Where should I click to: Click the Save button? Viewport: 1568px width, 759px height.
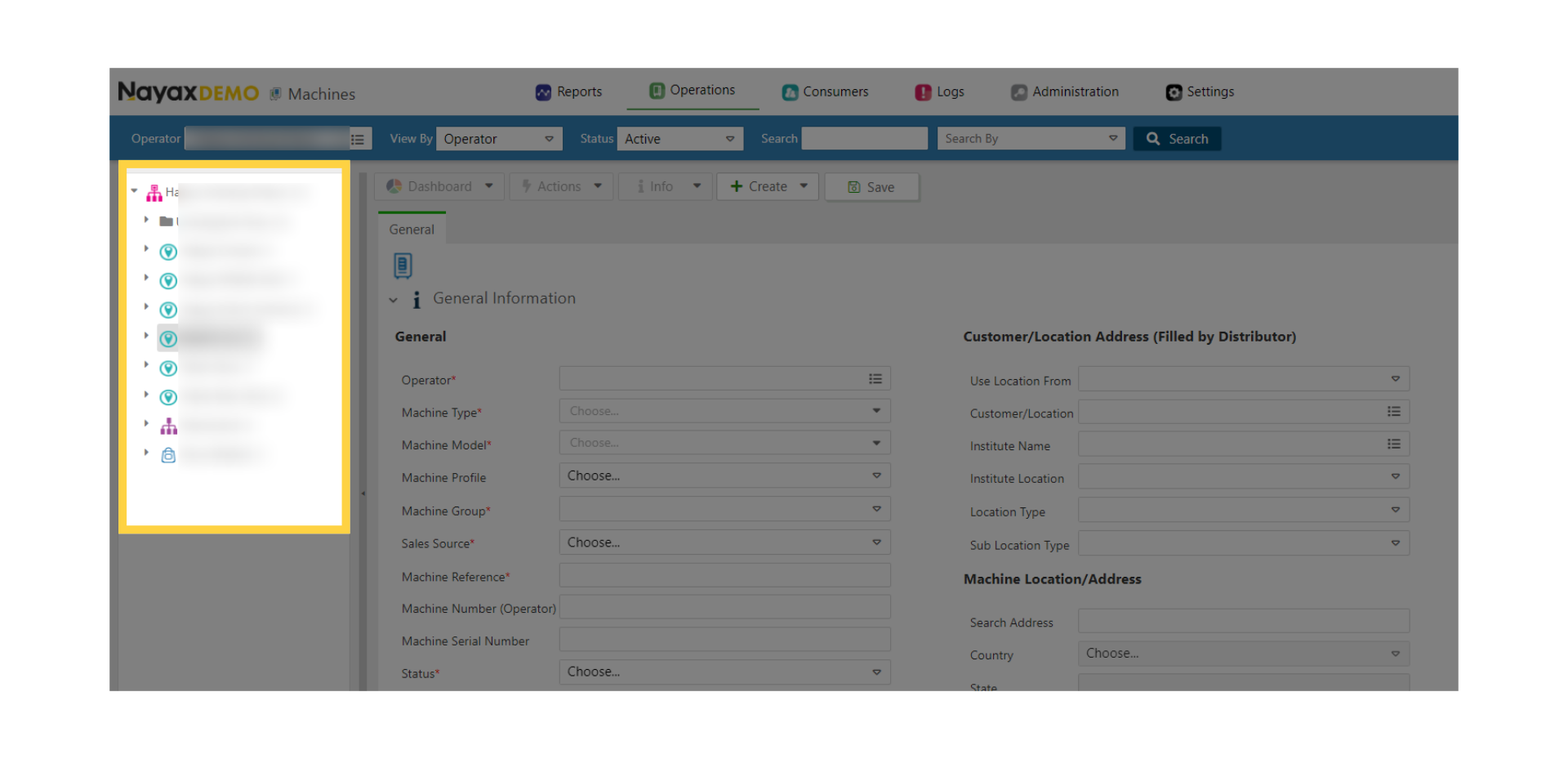[x=871, y=187]
